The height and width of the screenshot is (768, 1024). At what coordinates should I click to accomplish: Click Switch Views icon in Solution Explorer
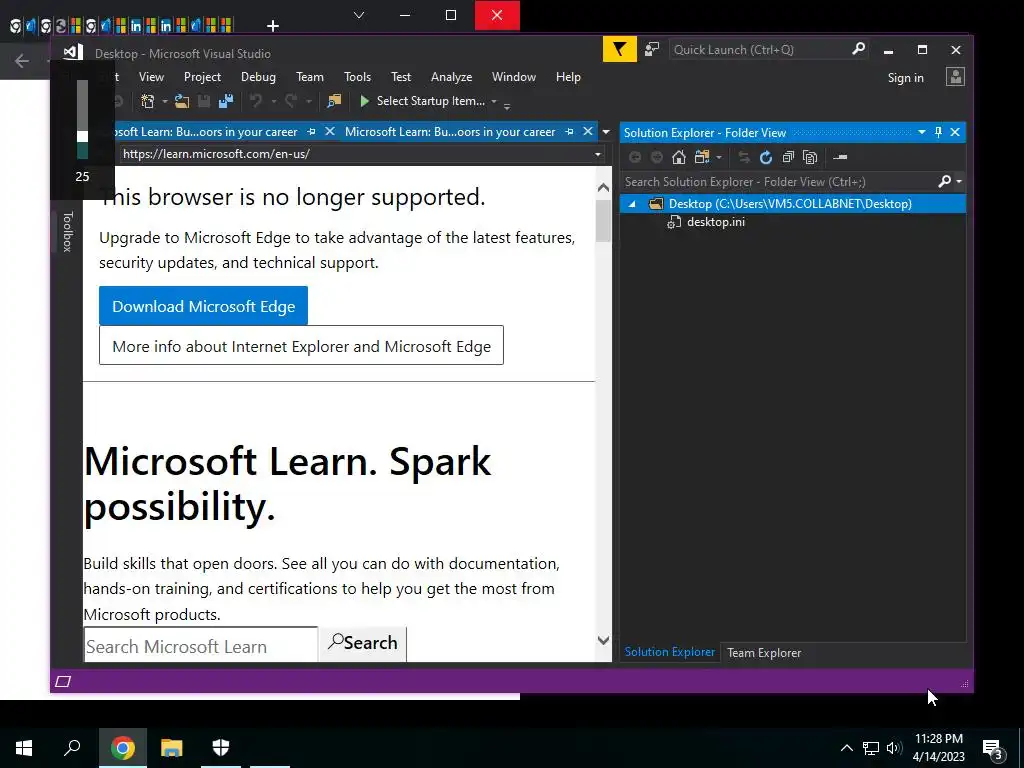click(702, 157)
